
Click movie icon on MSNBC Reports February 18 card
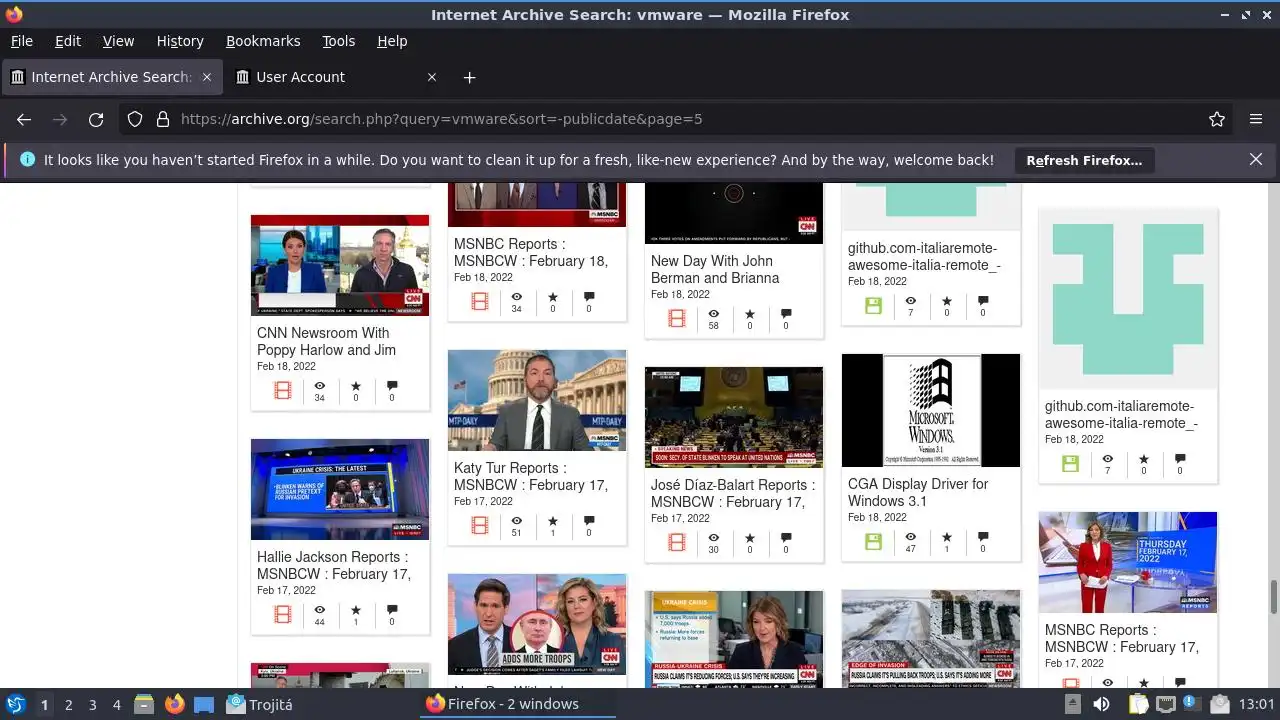point(480,301)
